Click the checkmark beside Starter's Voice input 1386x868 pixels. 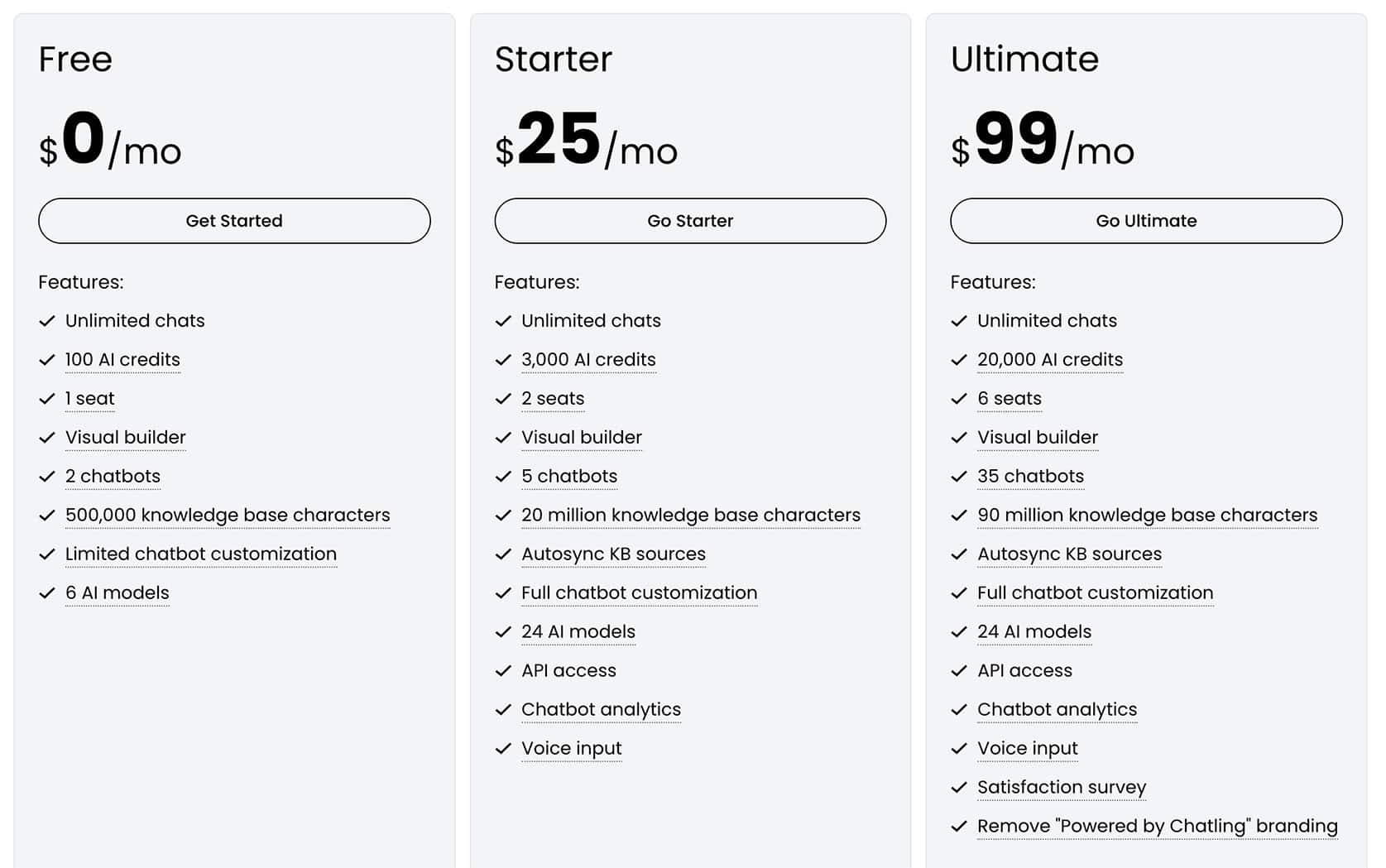[503, 749]
